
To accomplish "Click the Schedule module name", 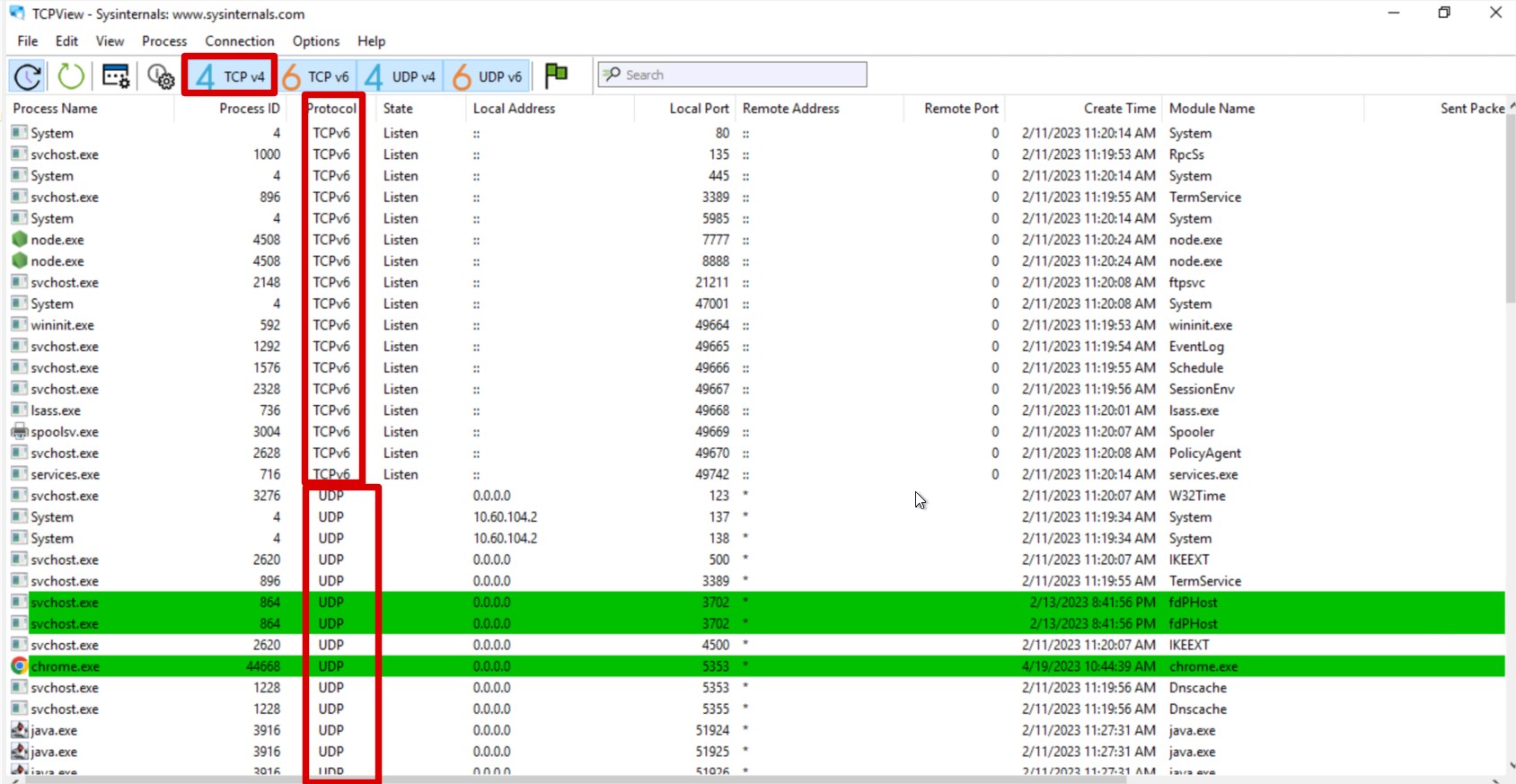I will pos(1196,368).
